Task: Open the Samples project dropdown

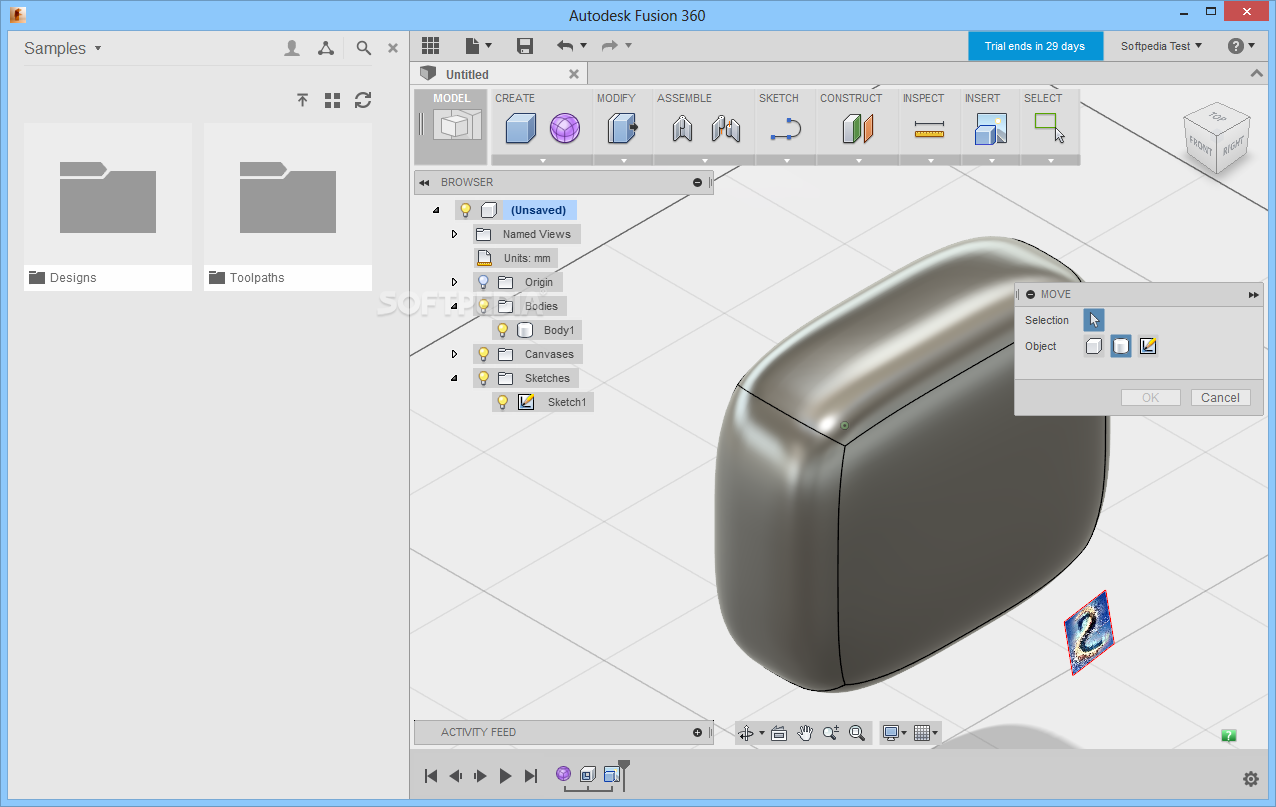Action: tap(63, 48)
